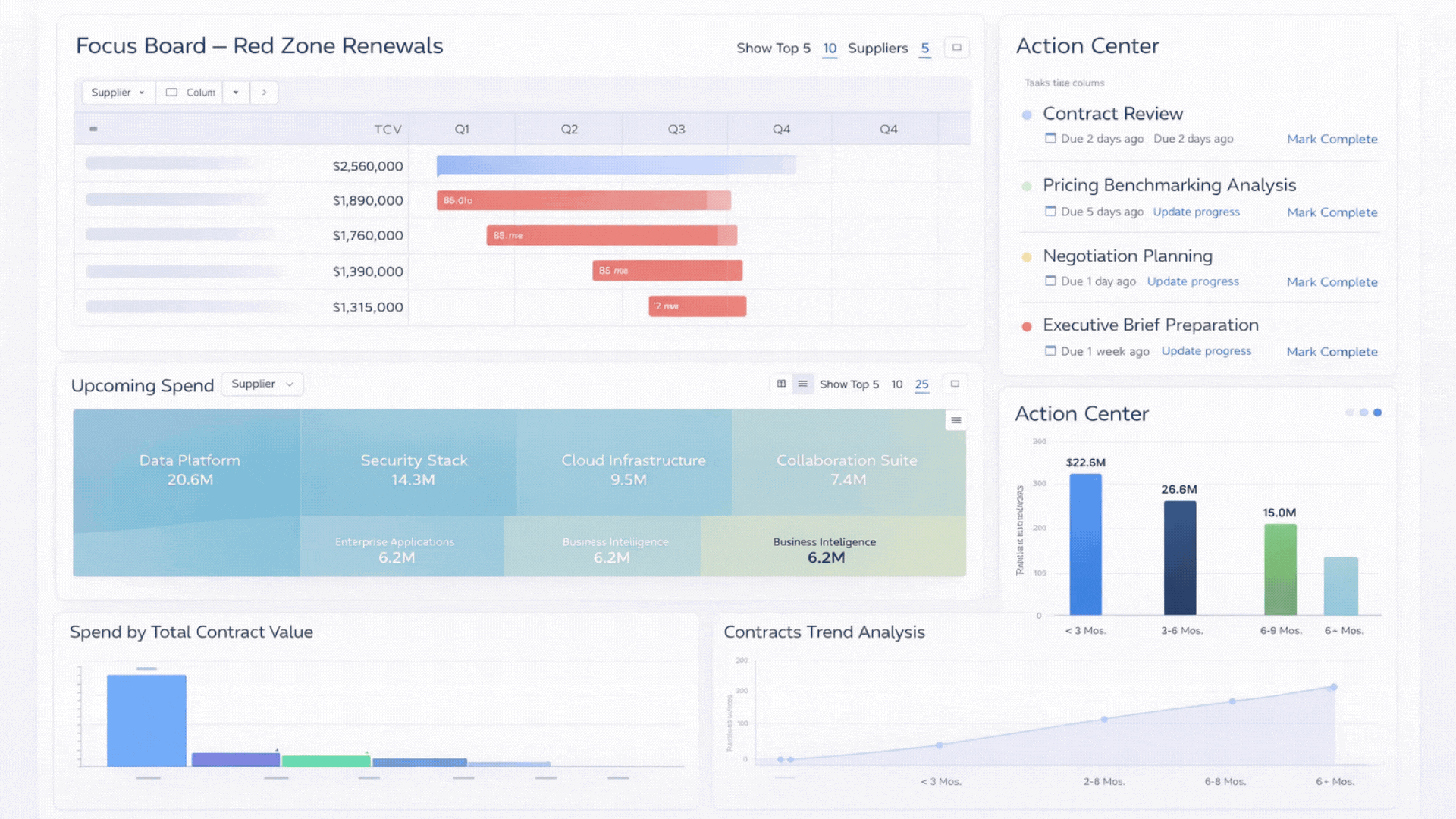Switch Focus Board to Show Top 10

[x=830, y=48]
